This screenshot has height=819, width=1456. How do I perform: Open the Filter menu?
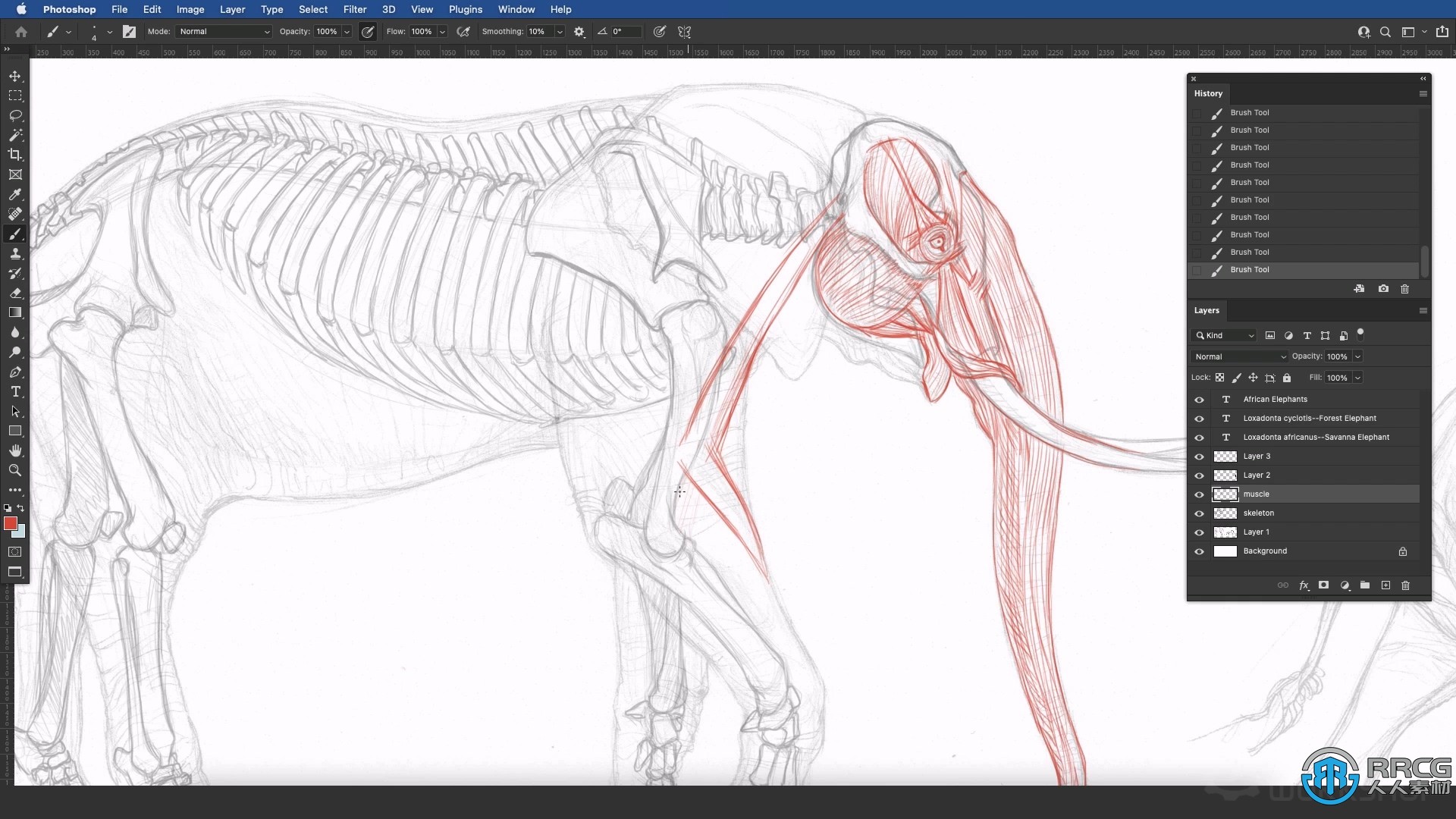355,9
